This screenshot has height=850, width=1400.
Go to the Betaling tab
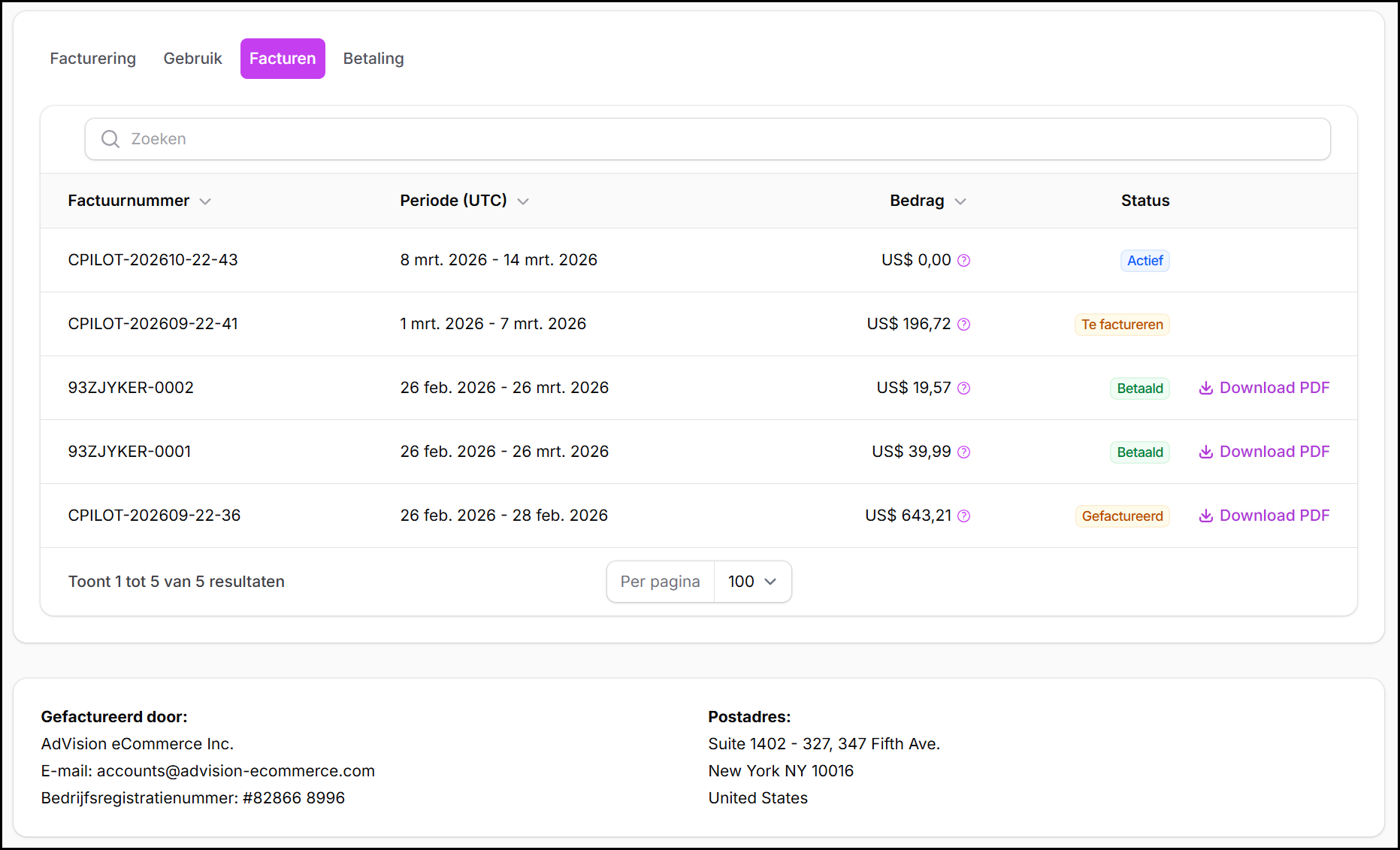pos(373,59)
